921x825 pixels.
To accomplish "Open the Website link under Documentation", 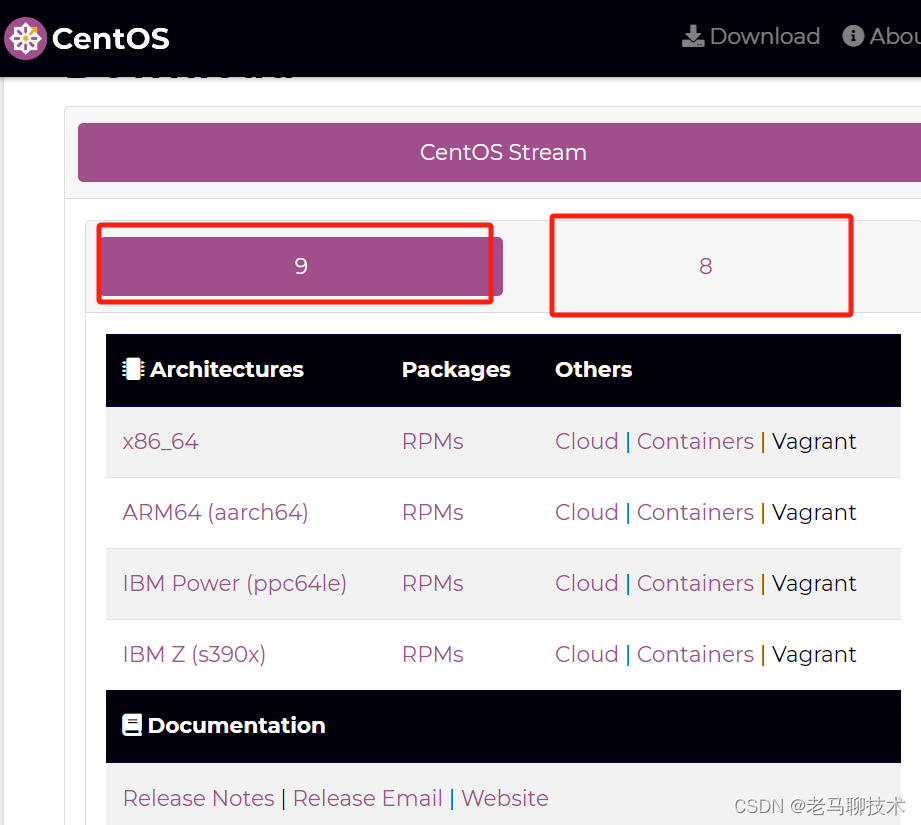I will tap(504, 798).
